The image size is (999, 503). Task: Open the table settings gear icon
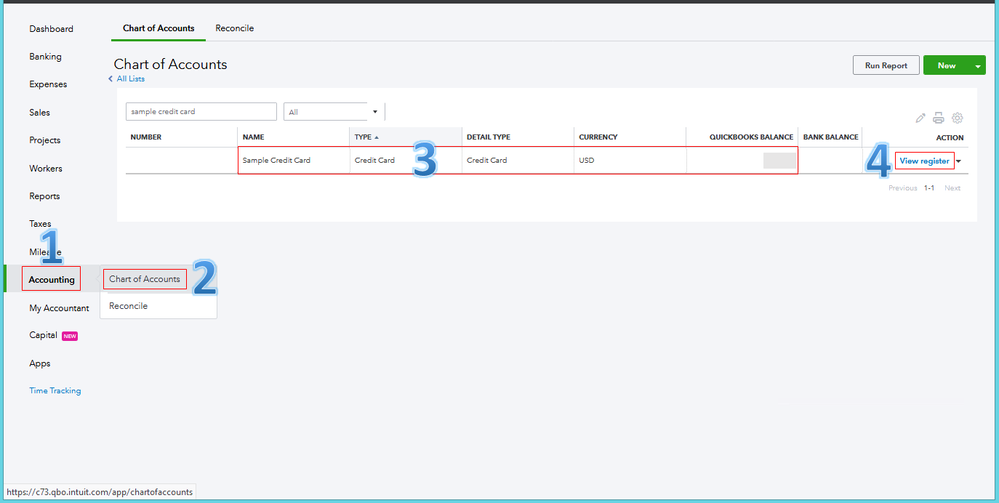tap(957, 118)
